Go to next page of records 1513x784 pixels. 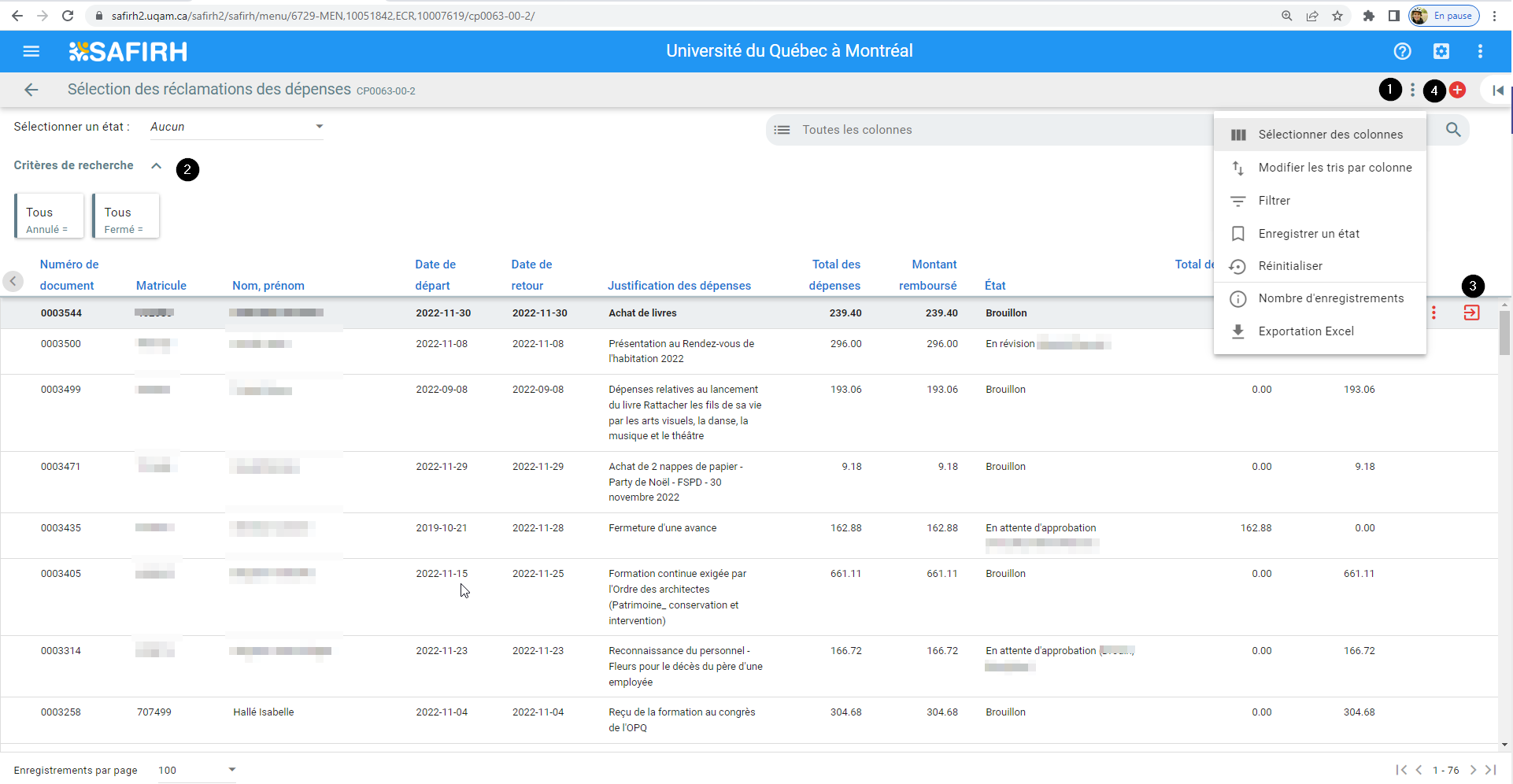1473,770
